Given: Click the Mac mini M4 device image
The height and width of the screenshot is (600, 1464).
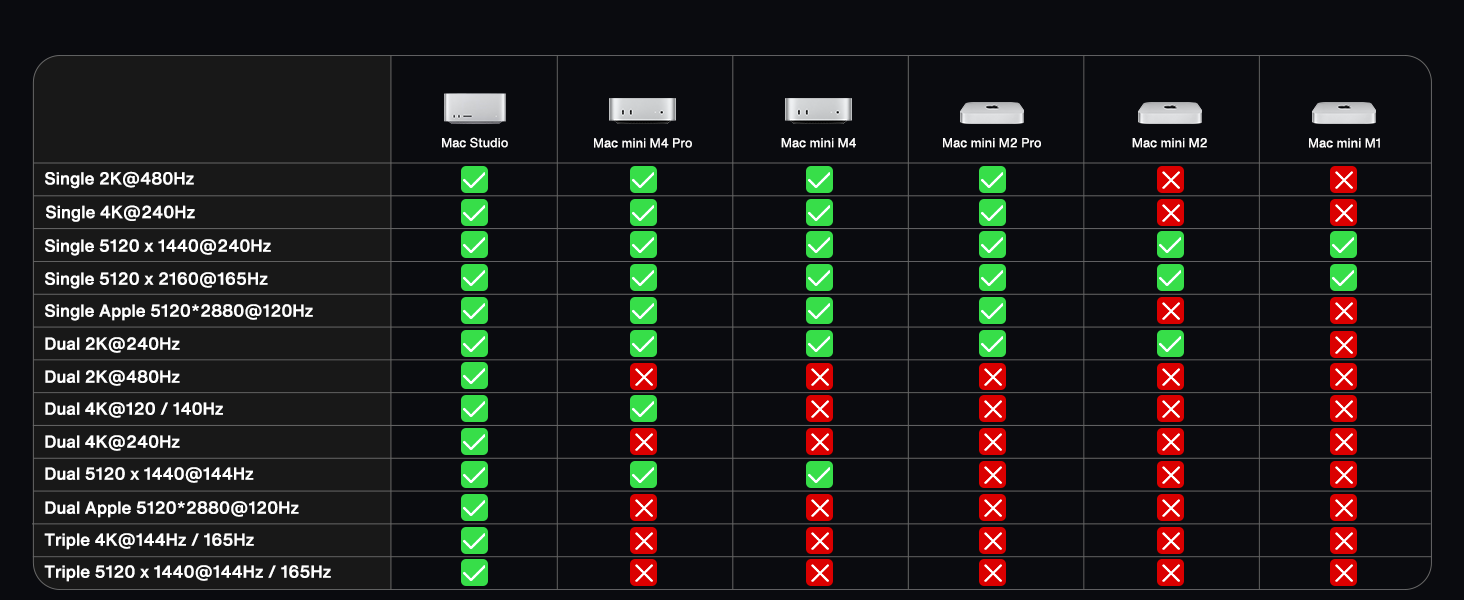Looking at the screenshot, I should 818,110.
